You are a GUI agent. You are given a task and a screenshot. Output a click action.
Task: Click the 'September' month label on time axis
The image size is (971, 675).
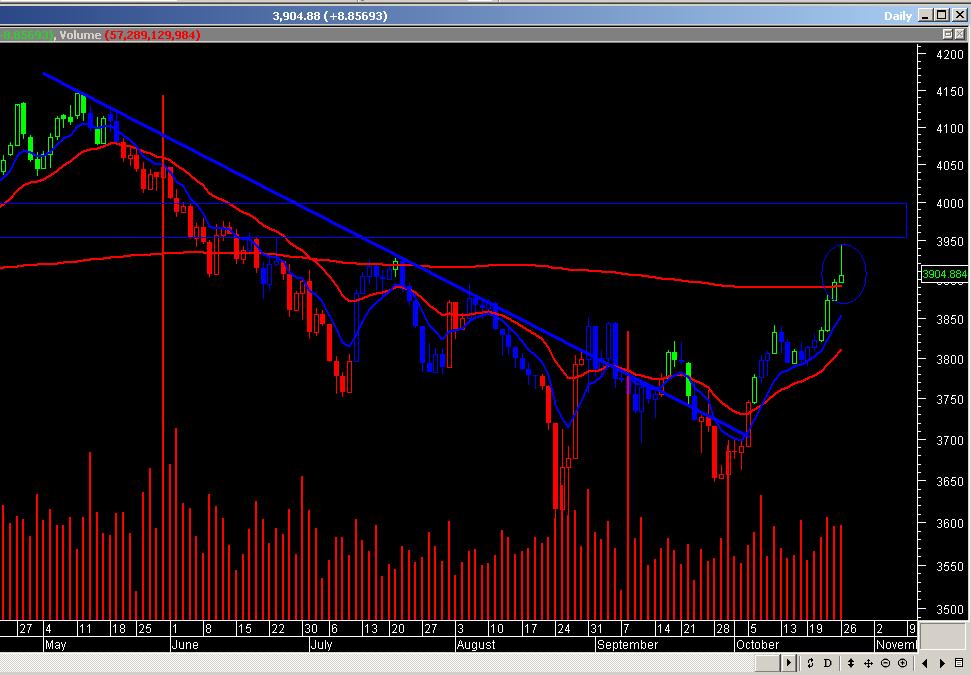coord(627,645)
